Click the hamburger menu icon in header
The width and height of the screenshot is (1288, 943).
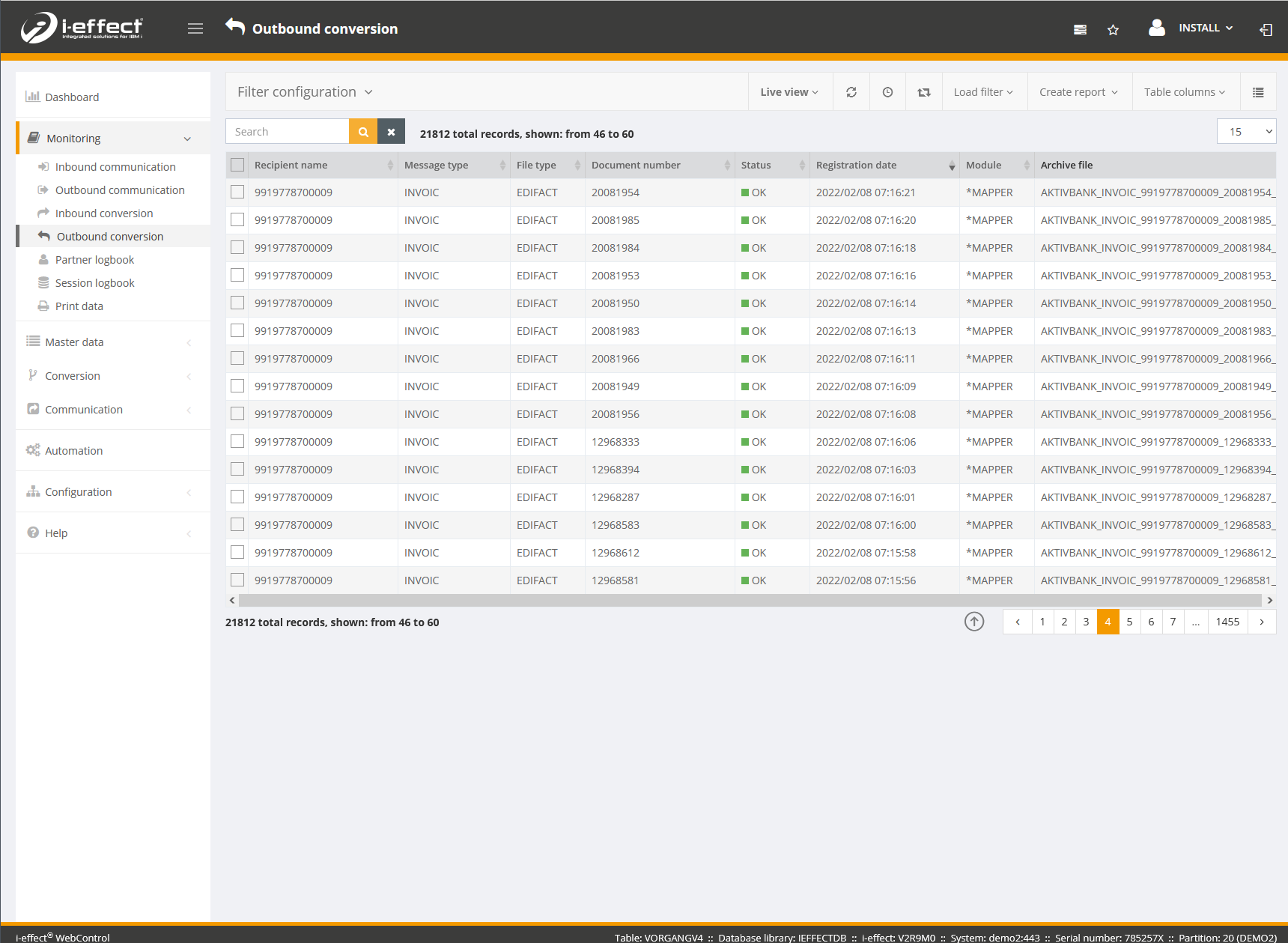click(195, 28)
